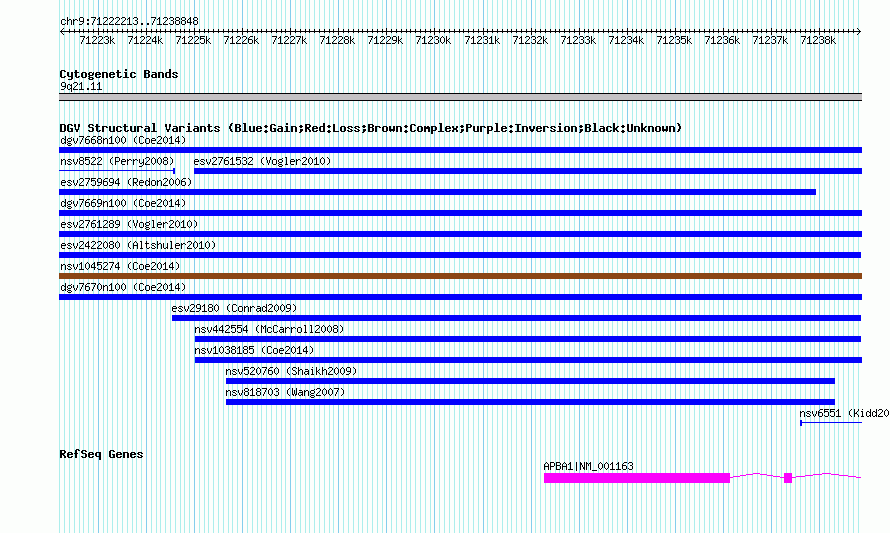The height and width of the screenshot is (533, 890).
Task: Click the Cytogenetic Bands track title
Action: 119,74
